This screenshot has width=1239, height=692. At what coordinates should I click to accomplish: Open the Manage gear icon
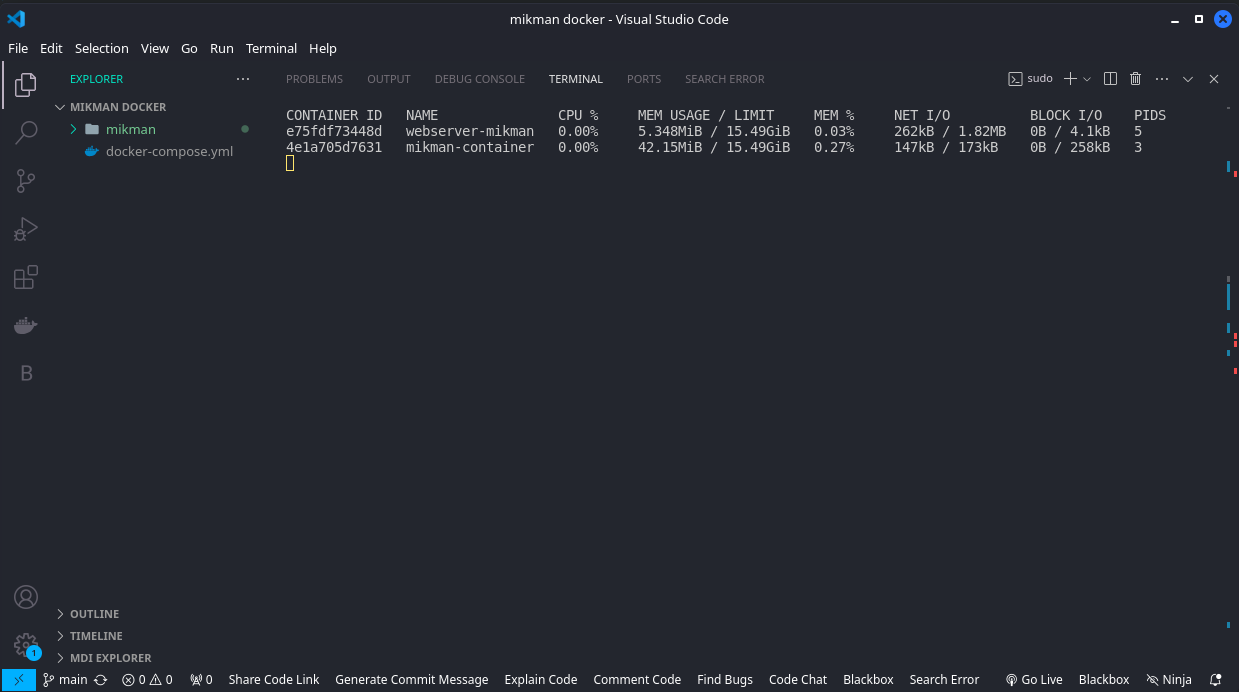click(x=26, y=645)
